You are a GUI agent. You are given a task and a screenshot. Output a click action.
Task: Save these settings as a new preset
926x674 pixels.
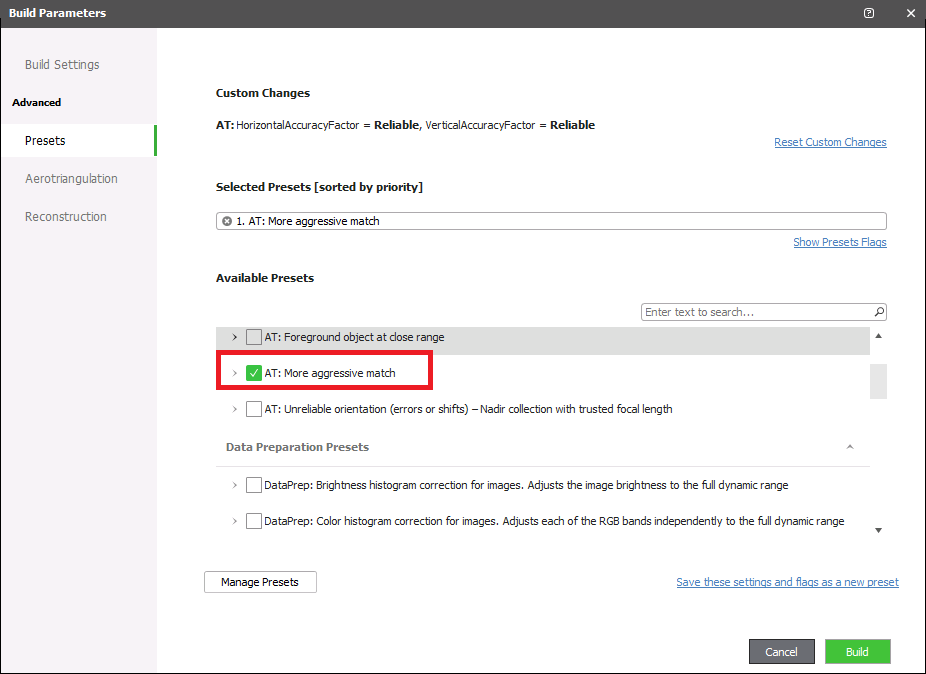pyautogui.click(x=787, y=582)
